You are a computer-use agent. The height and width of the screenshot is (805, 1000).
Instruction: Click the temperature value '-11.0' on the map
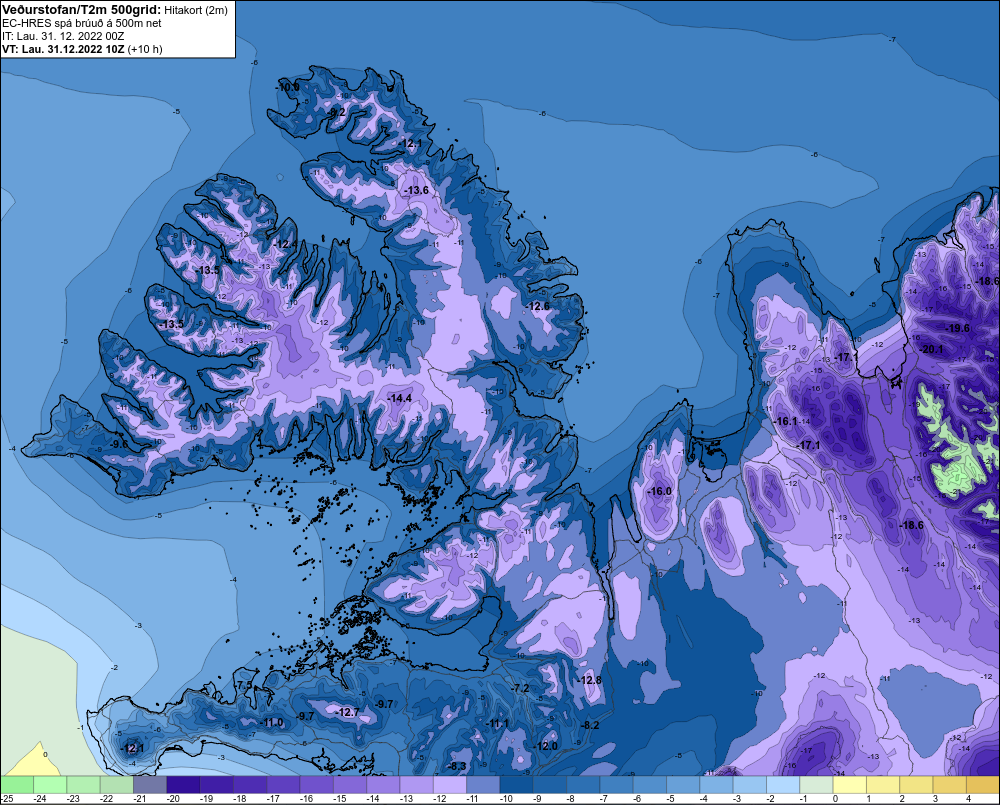tap(272, 722)
